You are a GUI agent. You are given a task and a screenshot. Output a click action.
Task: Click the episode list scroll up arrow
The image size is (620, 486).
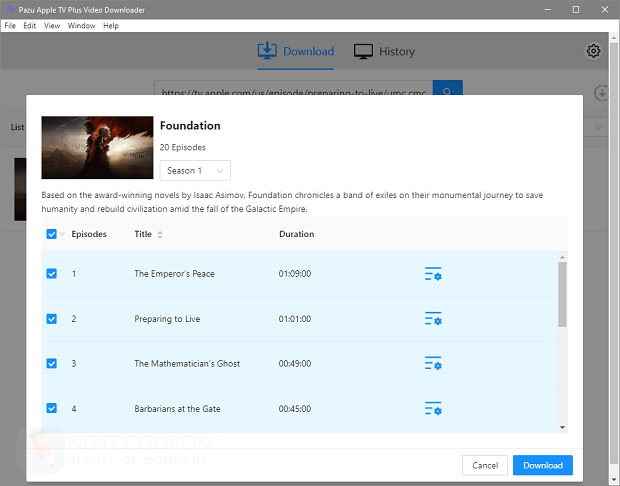pyautogui.click(x=562, y=257)
